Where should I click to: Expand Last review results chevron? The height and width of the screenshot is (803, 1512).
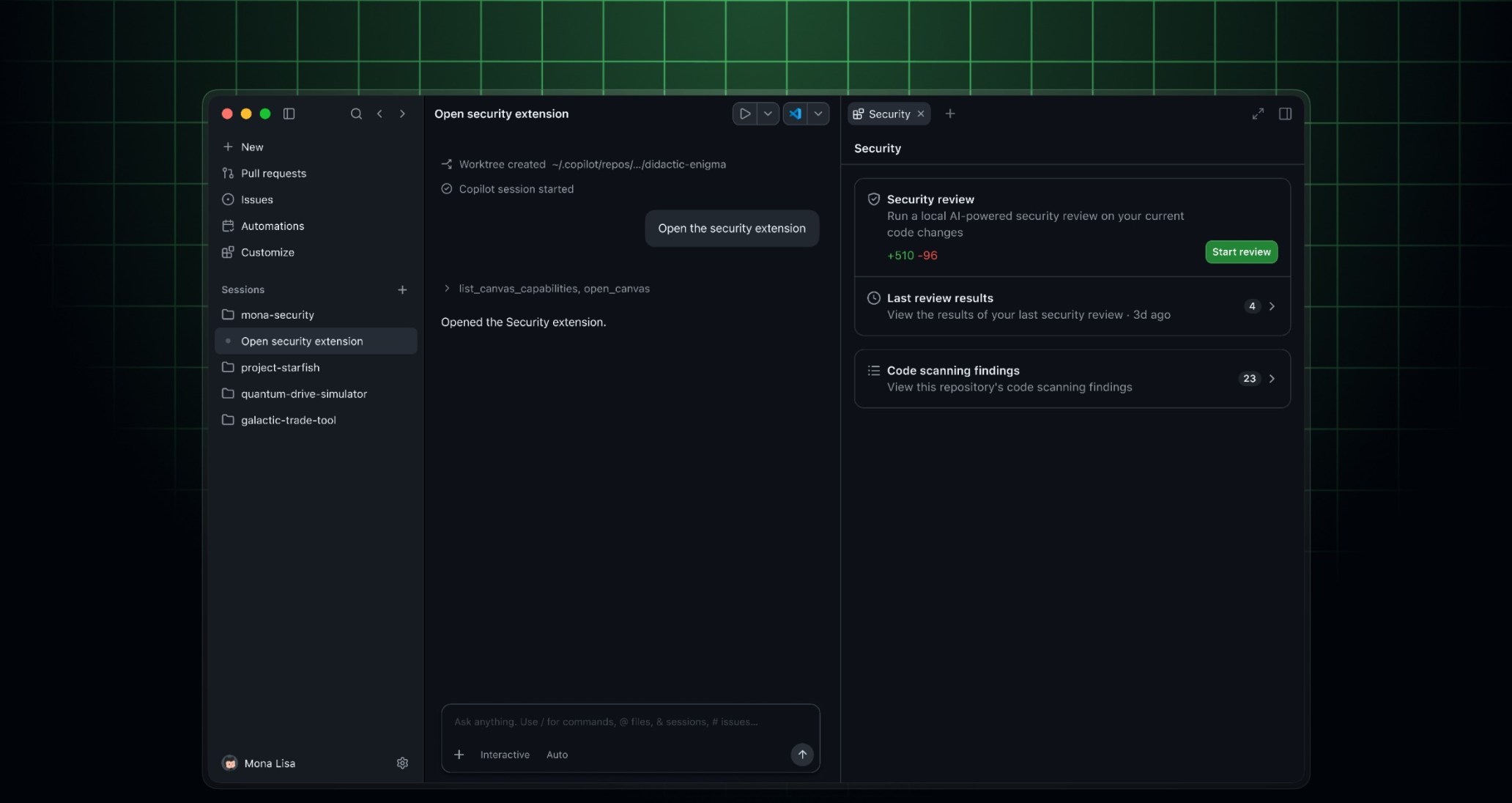[x=1272, y=306]
